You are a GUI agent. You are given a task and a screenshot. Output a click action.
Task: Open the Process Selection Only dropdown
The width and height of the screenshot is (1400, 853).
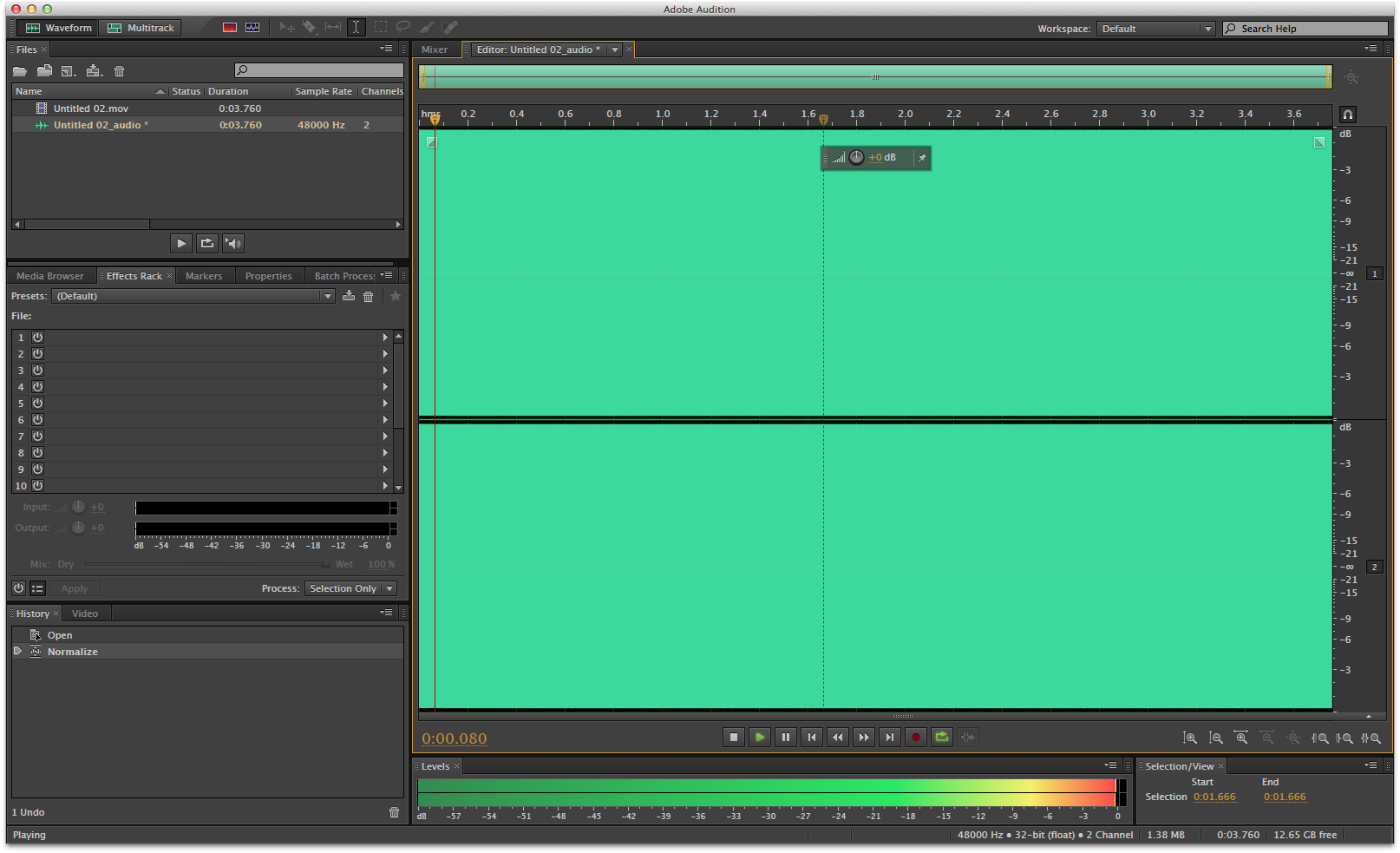coord(350,588)
